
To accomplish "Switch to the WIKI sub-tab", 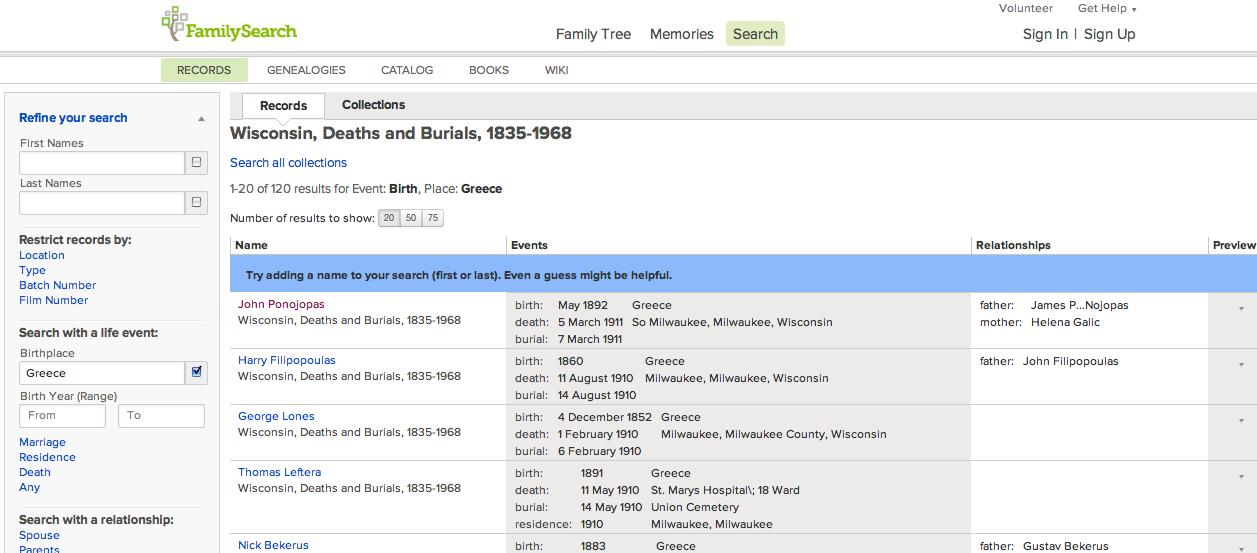I will point(556,70).
